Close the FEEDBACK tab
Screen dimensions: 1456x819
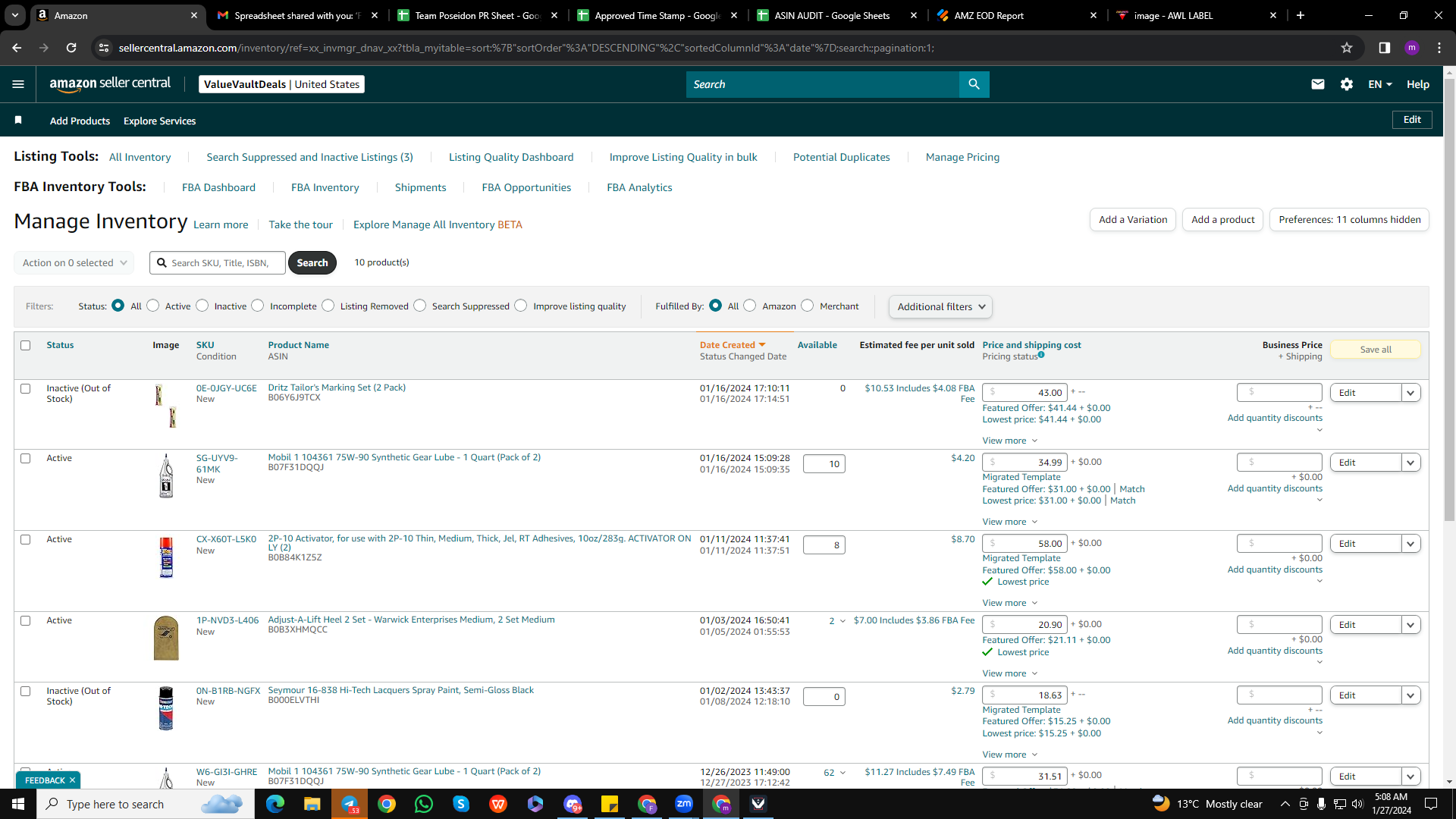coord(72,780)
